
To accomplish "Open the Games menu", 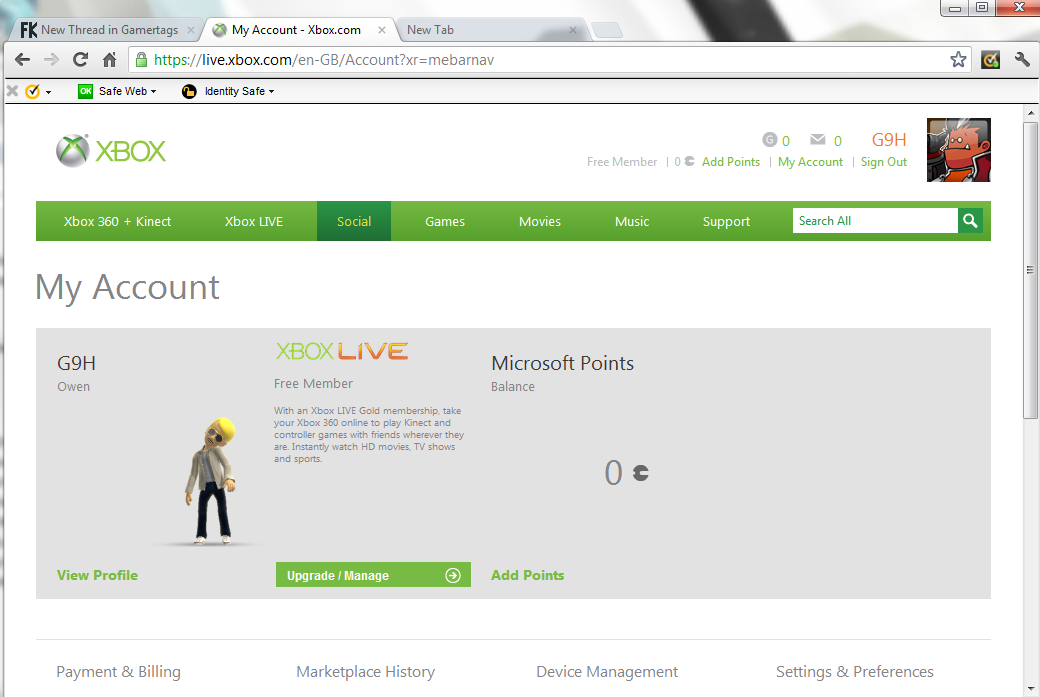I will point(444,221).
